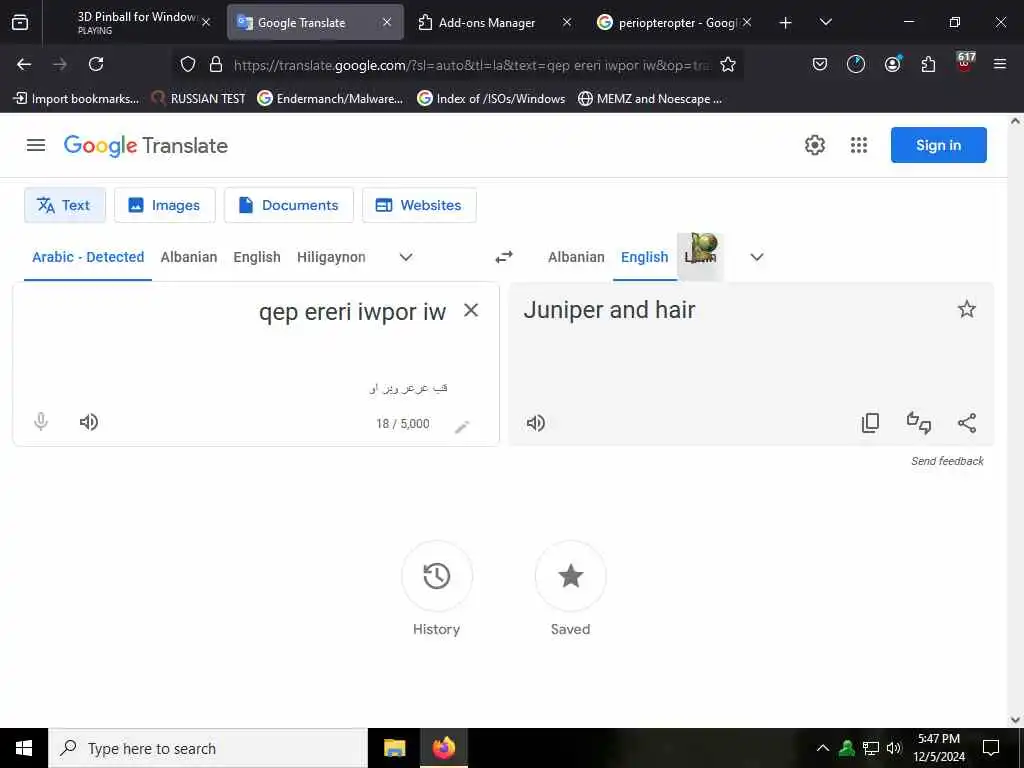Show hidden system tray icons

coord(823,748)
